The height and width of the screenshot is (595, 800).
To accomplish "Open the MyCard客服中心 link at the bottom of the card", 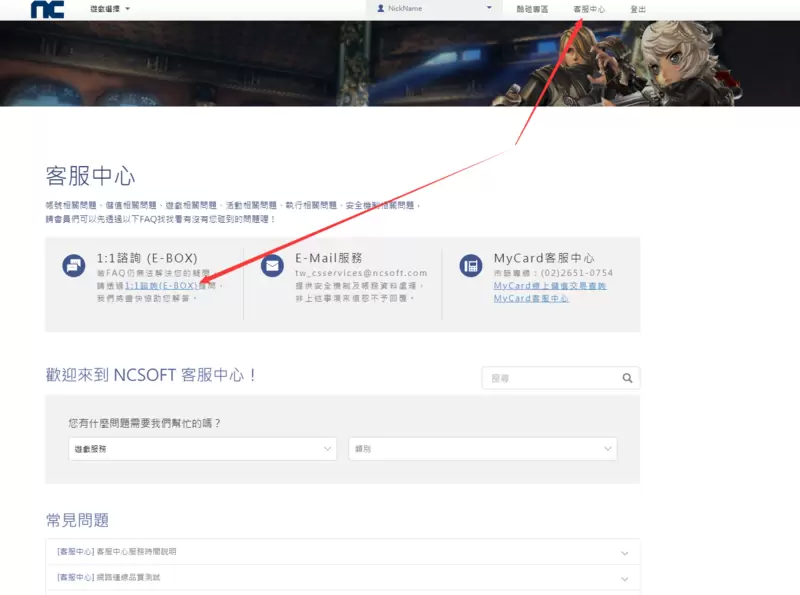I will [x=531, y=299].
